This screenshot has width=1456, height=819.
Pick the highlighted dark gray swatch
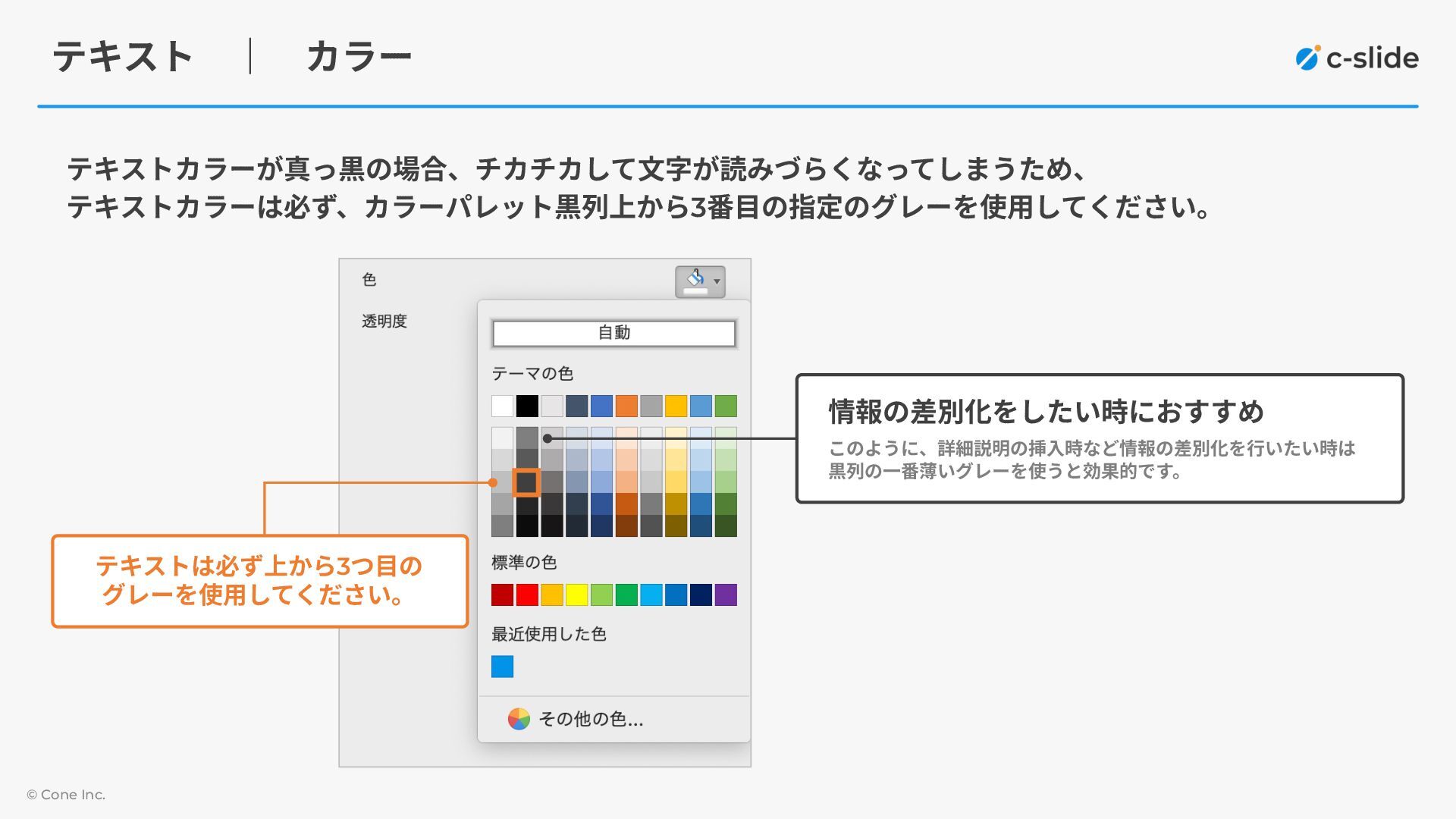pyautogui.click(x=526, y=482)
